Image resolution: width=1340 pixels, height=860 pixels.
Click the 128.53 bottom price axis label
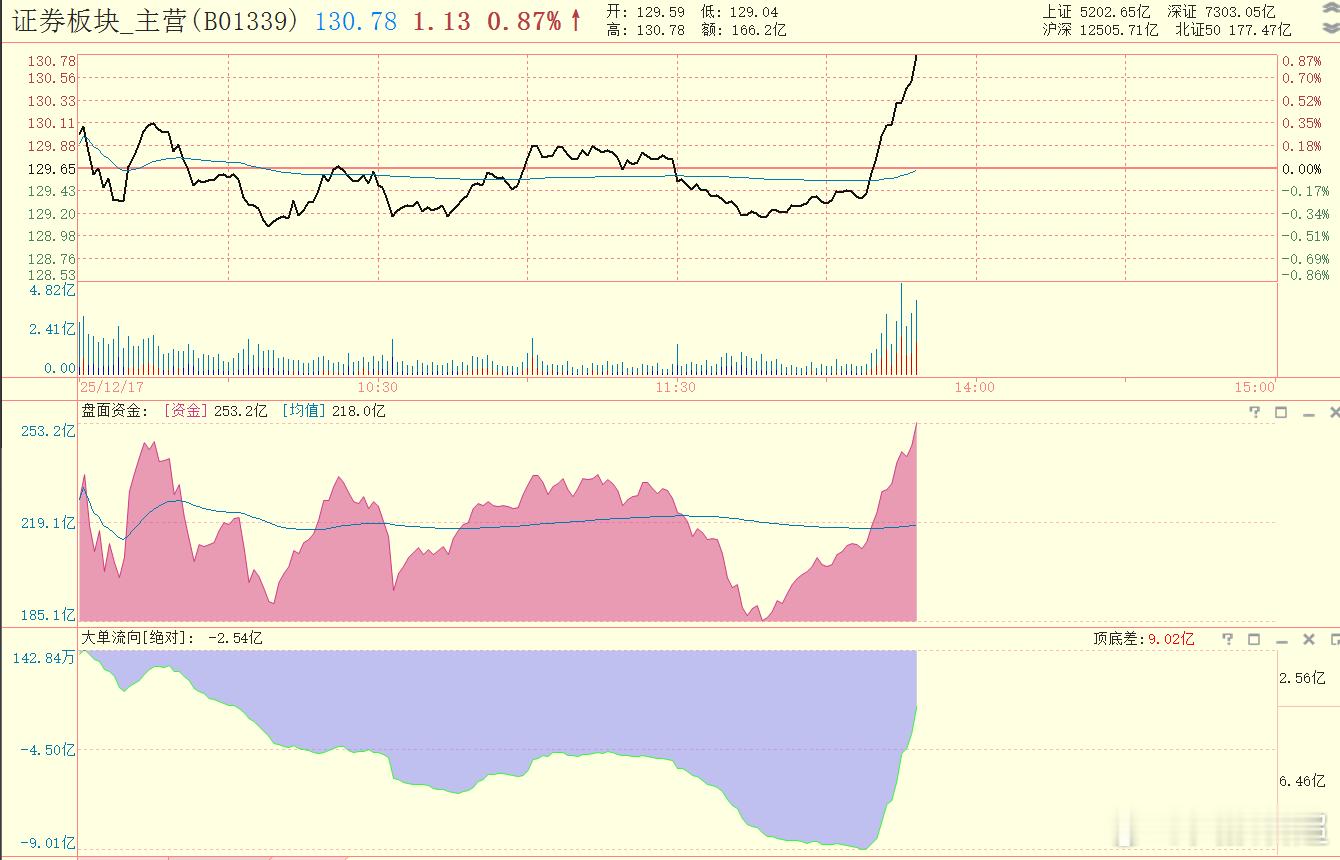(52, 275)
